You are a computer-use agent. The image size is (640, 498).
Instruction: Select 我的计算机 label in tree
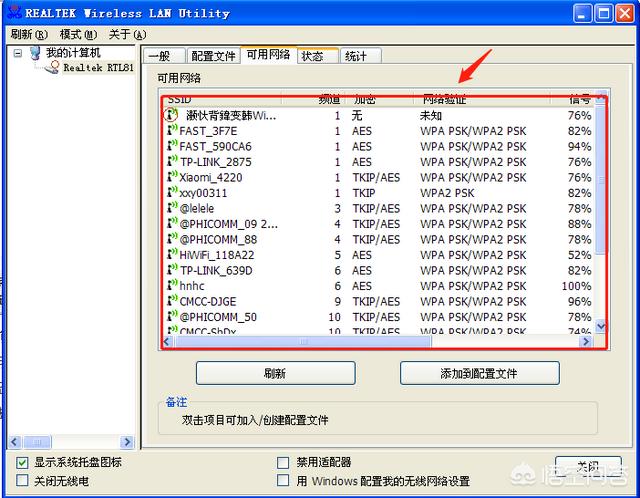[73, 53]
